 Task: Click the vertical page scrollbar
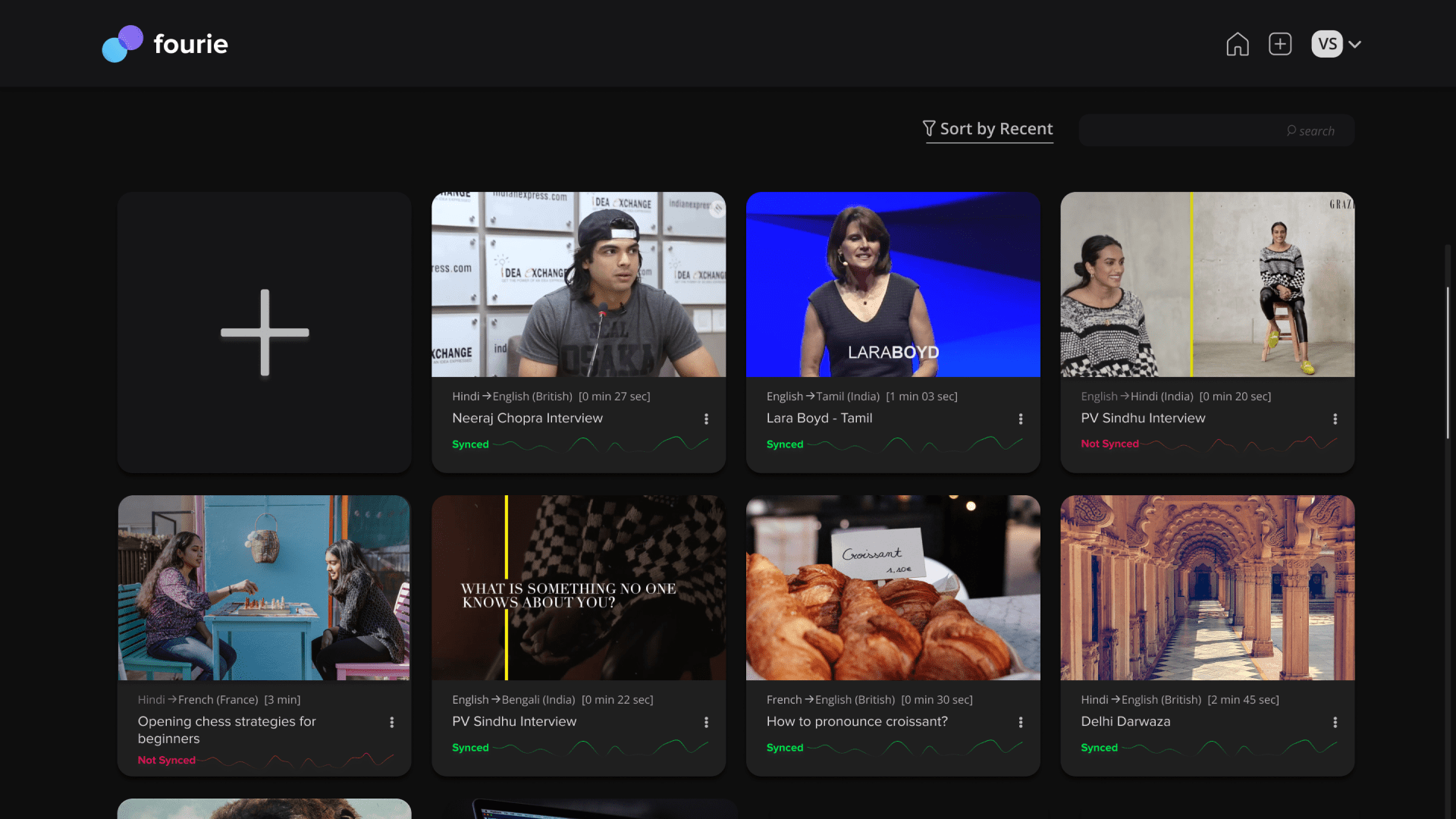1447,362
